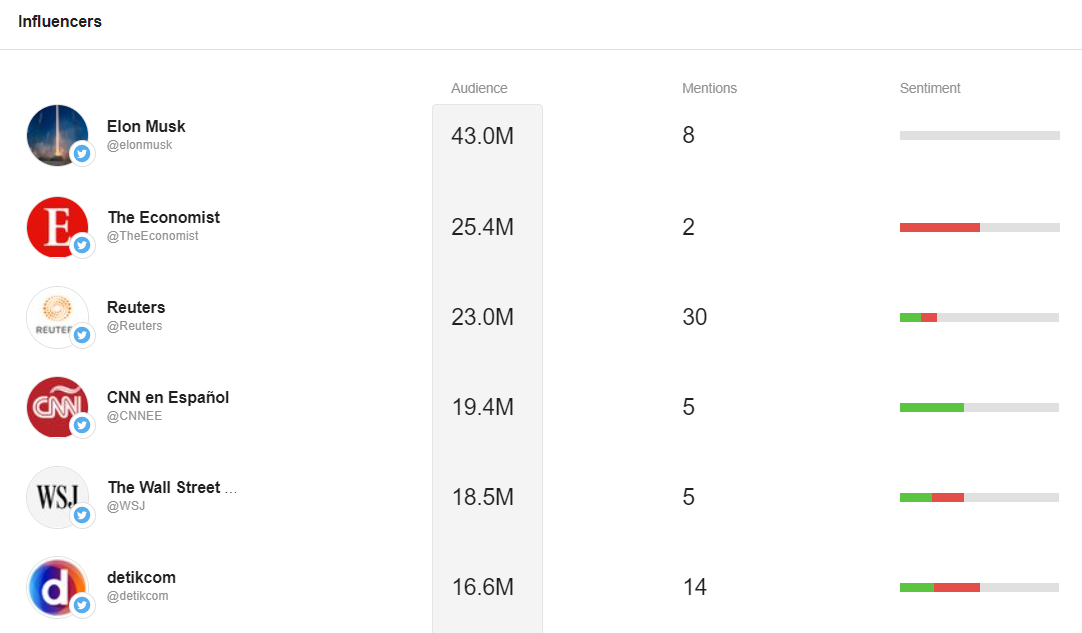Click the Twitter badge on WSJ avatar
1082x633 pixels.
[82, 515]
